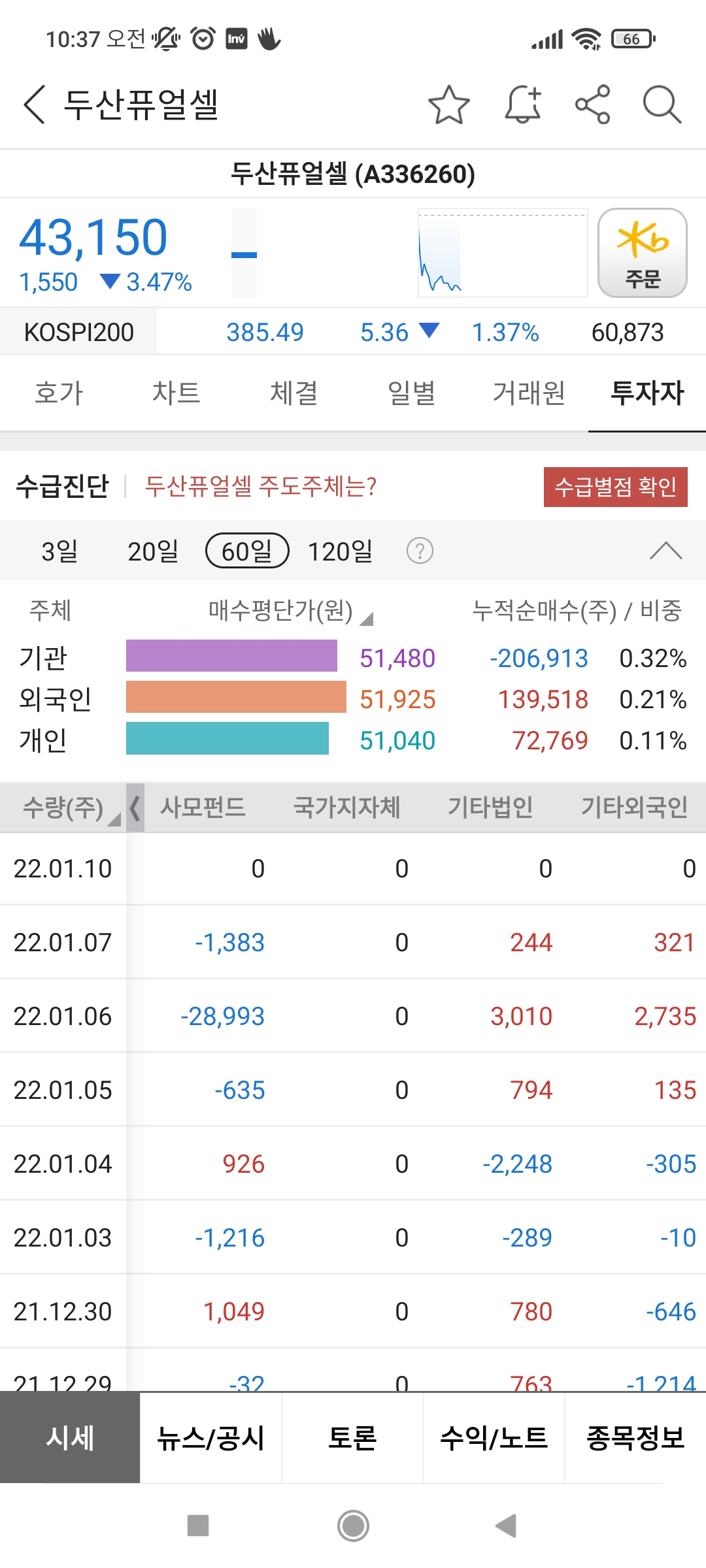The image size is (706, 1568).
Task: Open the search magnifier icon
Action: [662, 105]
